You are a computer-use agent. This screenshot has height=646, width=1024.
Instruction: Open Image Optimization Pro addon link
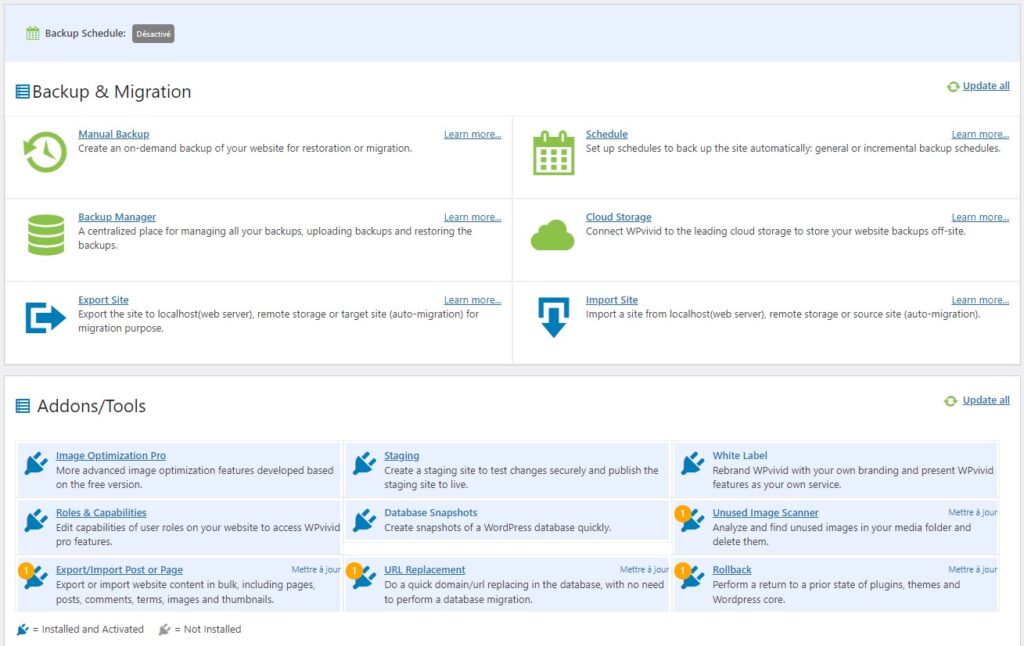111,455
